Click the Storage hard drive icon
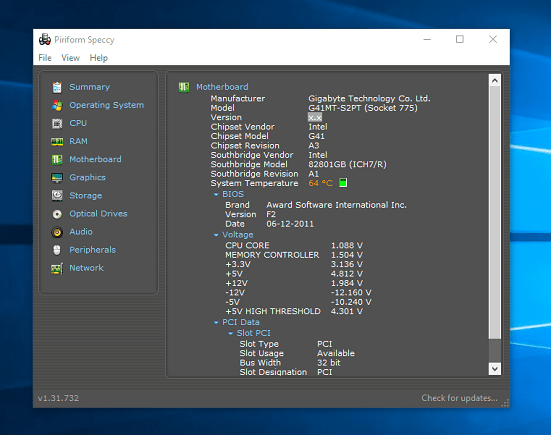This screenshot has height=435, width=551. [x=57, y=196]
